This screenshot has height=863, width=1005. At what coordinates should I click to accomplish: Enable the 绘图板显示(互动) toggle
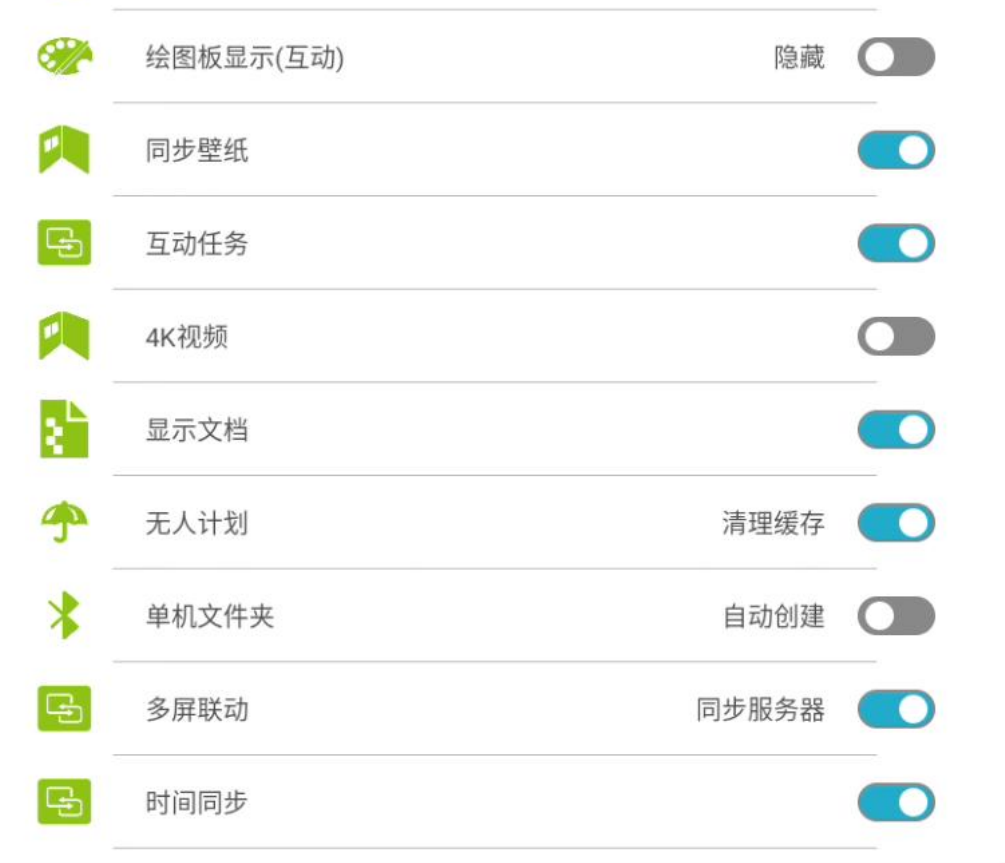tap(895, 57)
